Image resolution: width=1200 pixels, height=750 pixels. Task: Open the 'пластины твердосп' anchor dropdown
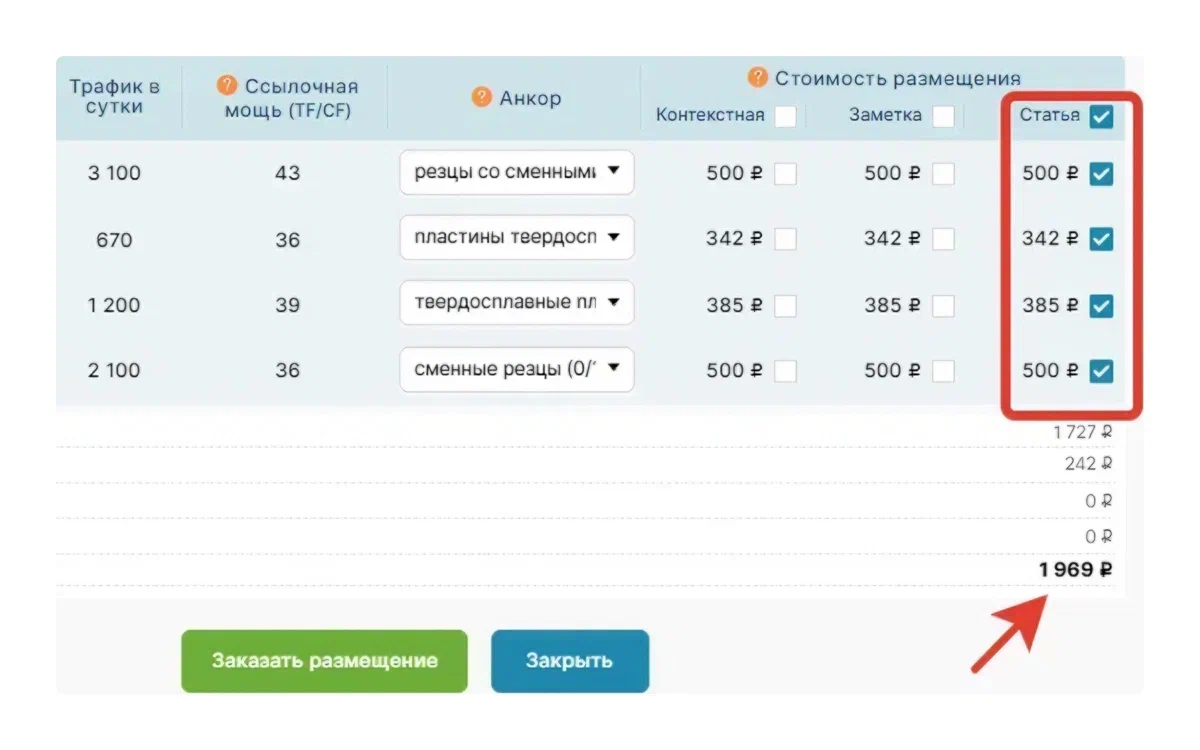(x=516, y=238)
